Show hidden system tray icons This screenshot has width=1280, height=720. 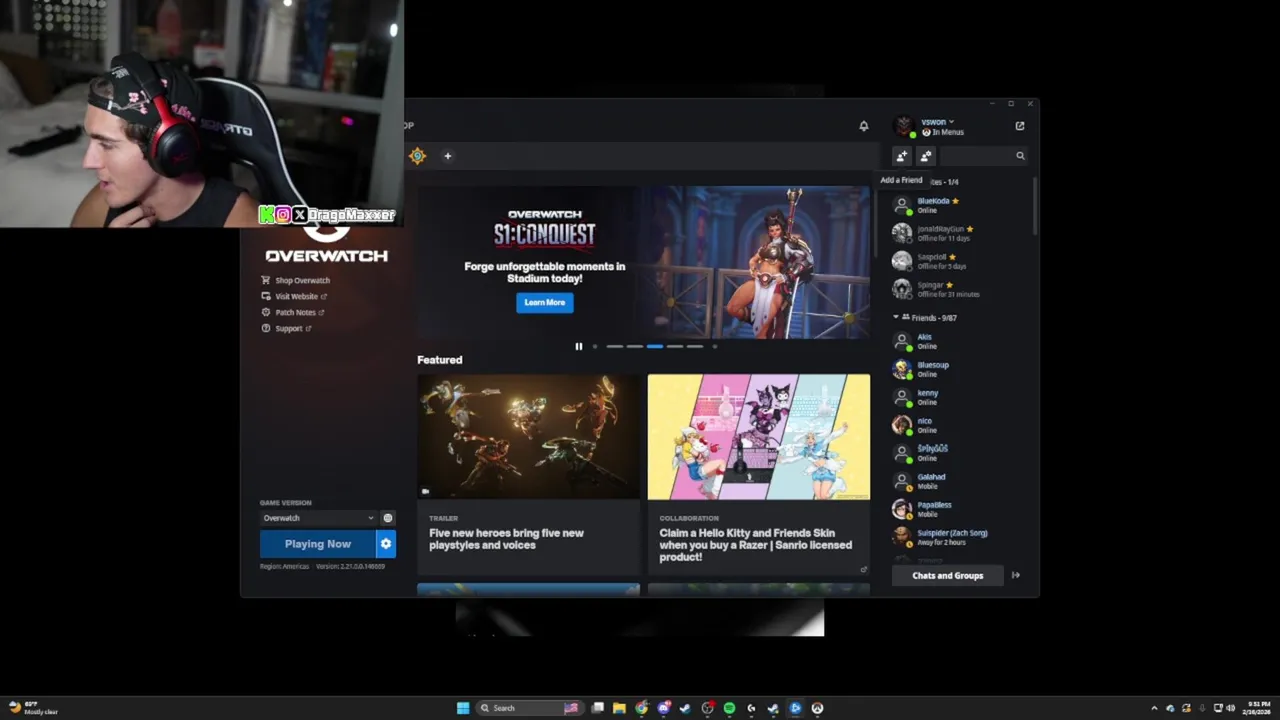(x=1154, y=708)
